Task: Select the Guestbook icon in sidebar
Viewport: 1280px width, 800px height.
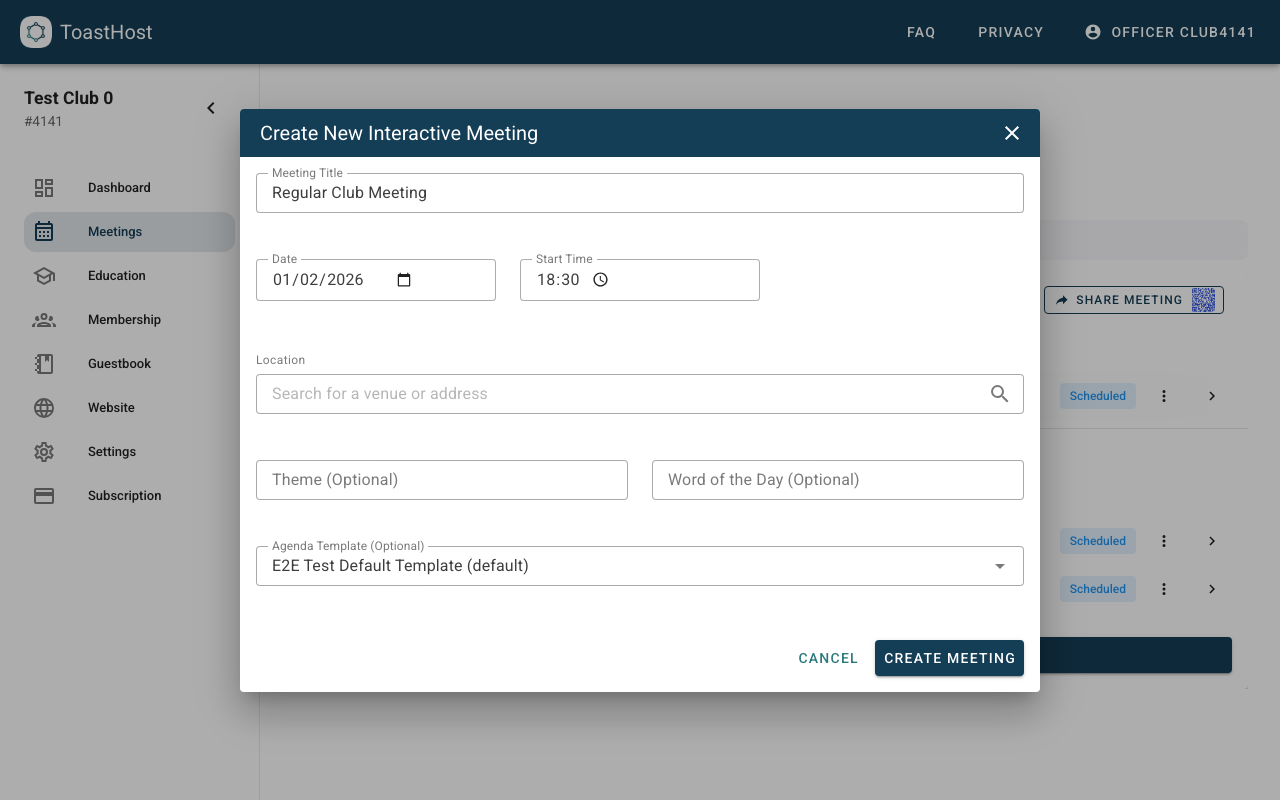Action: [43, 363]
